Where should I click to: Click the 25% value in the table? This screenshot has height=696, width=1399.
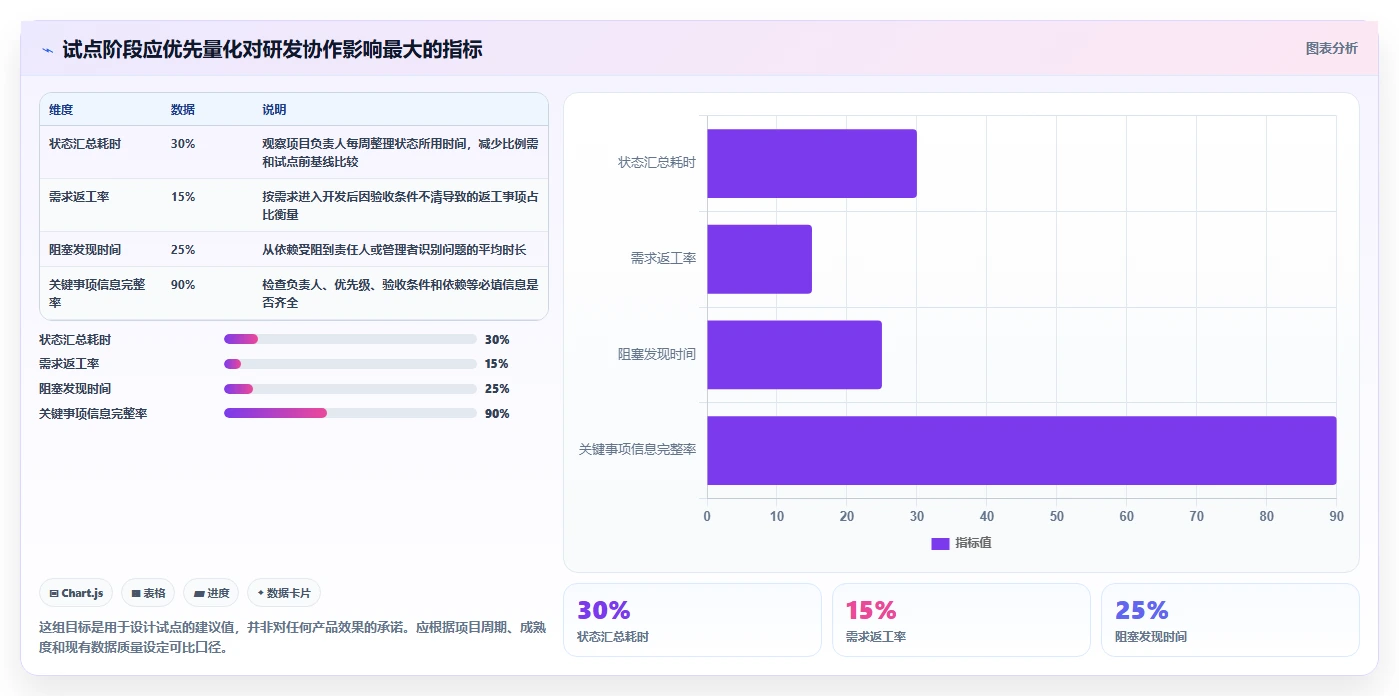click(183, 250)
